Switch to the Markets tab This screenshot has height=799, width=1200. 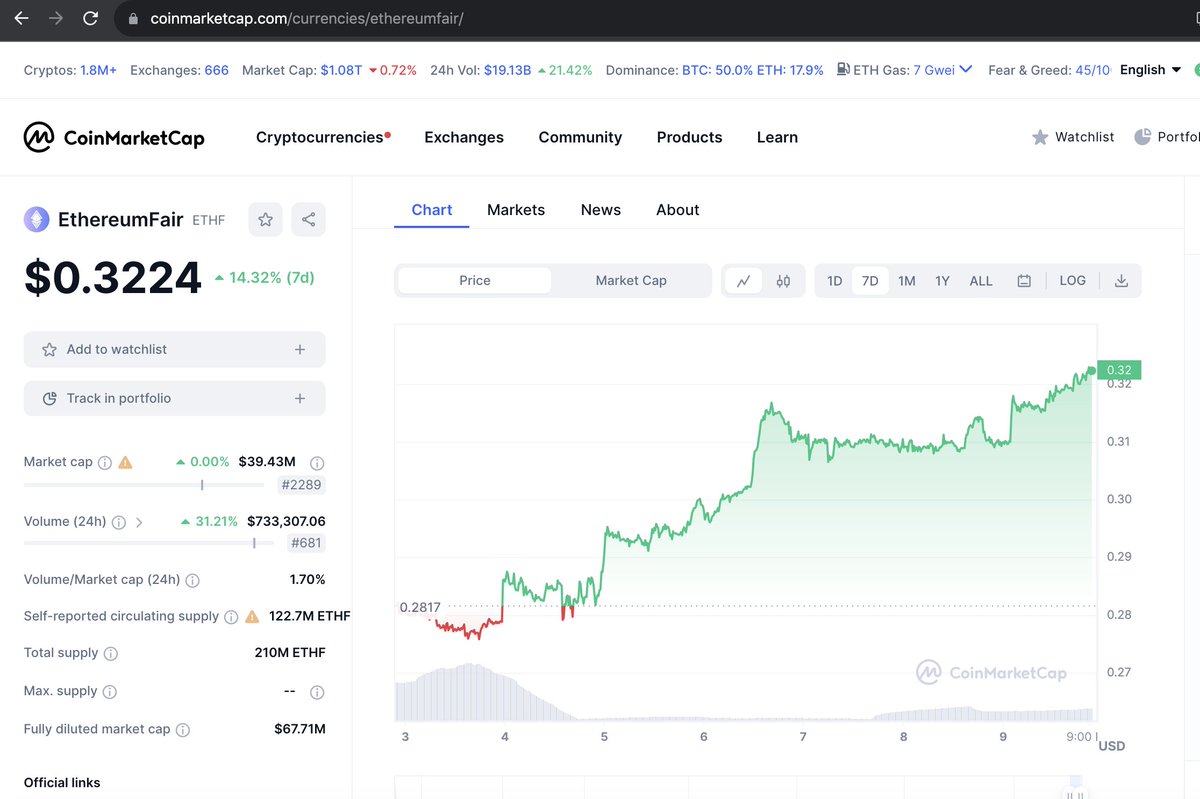point(516,210)
